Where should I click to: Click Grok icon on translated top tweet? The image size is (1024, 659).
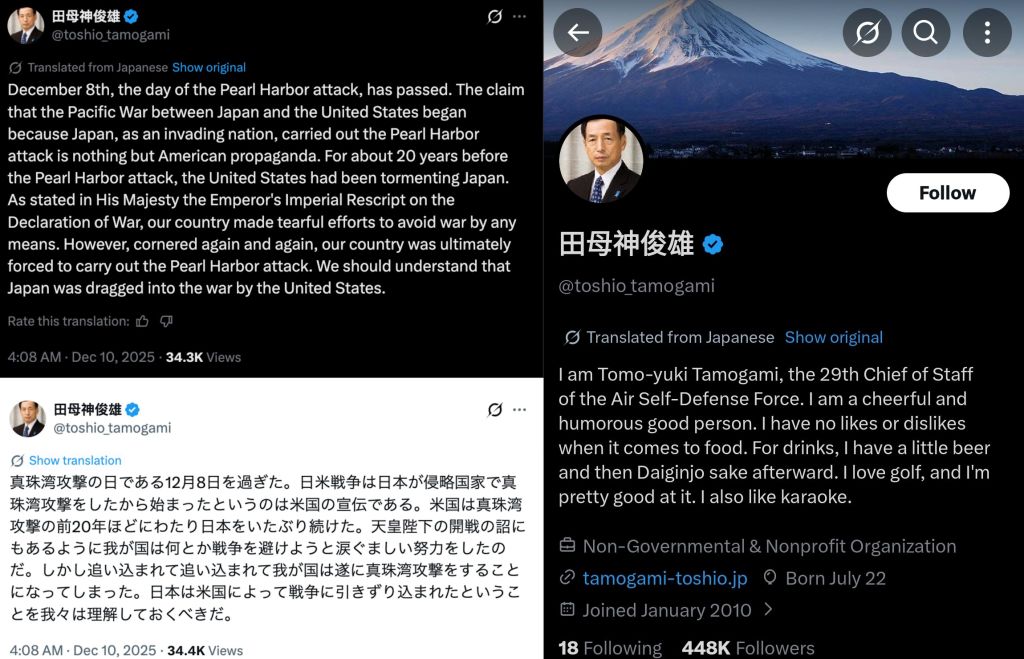point(495,16)
